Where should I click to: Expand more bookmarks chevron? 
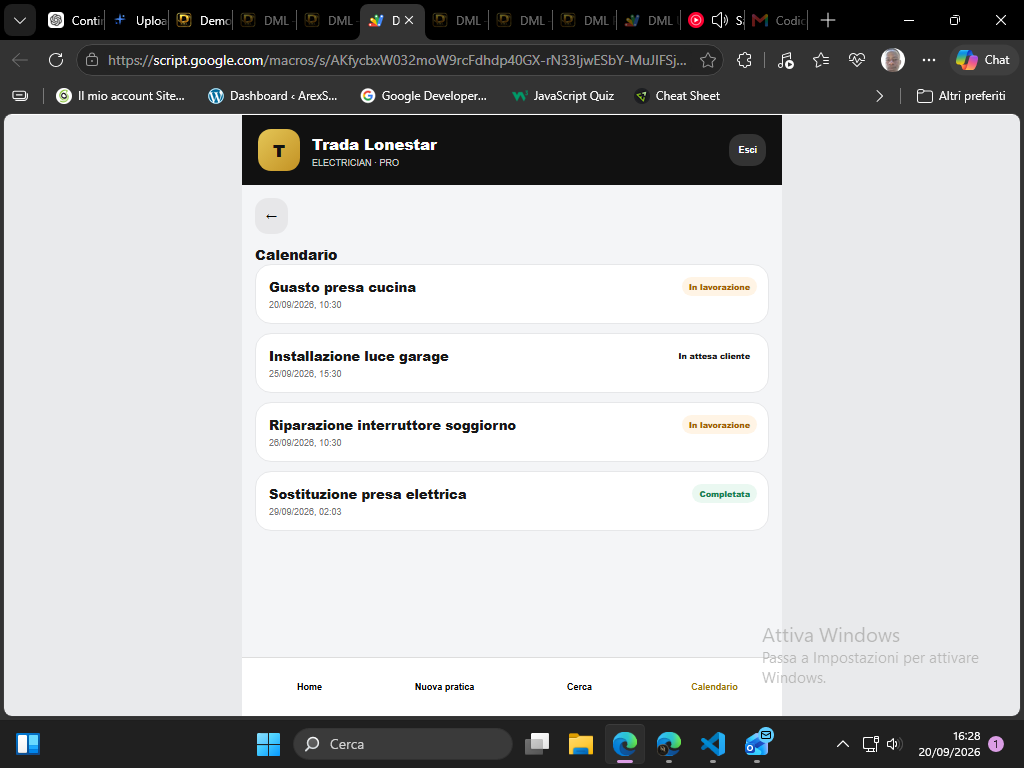coord(879,96)
